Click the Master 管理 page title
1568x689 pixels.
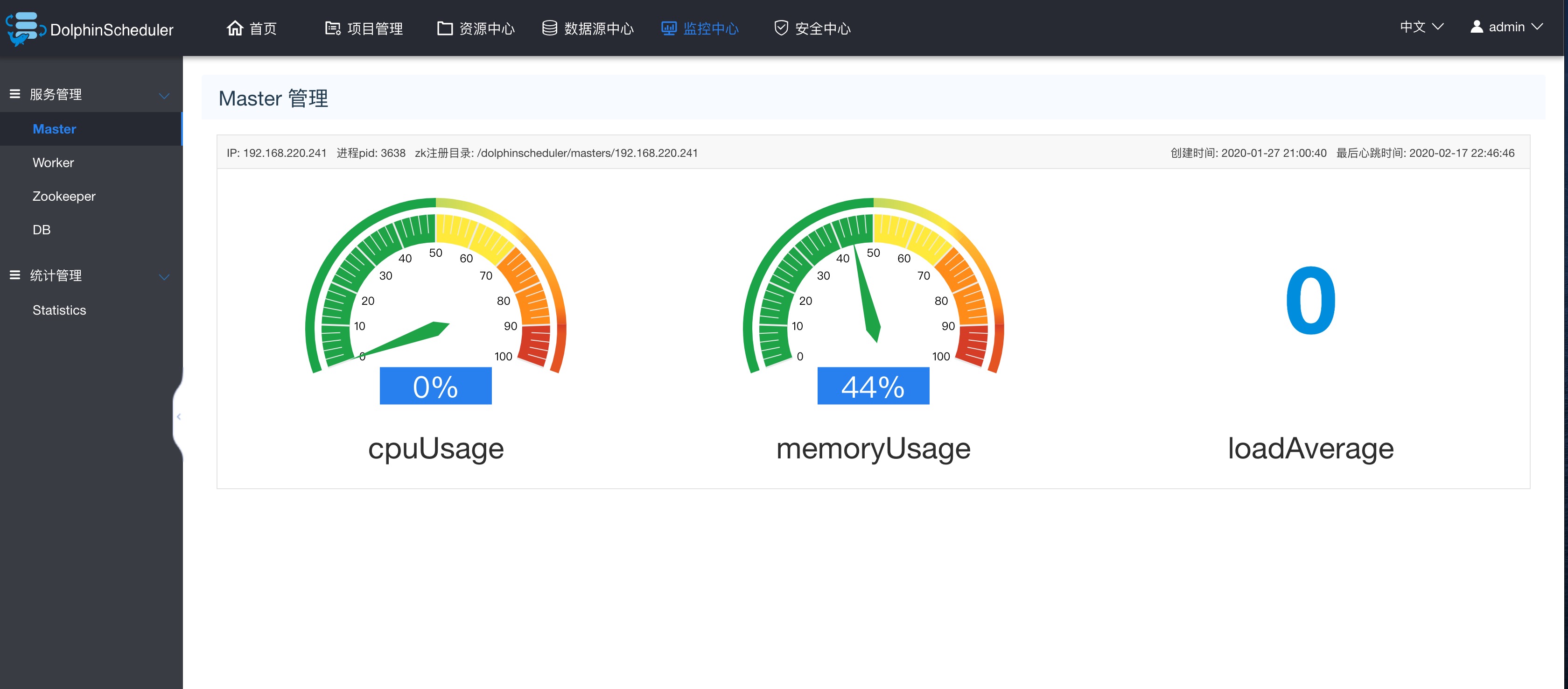click(x=273, y=98)
